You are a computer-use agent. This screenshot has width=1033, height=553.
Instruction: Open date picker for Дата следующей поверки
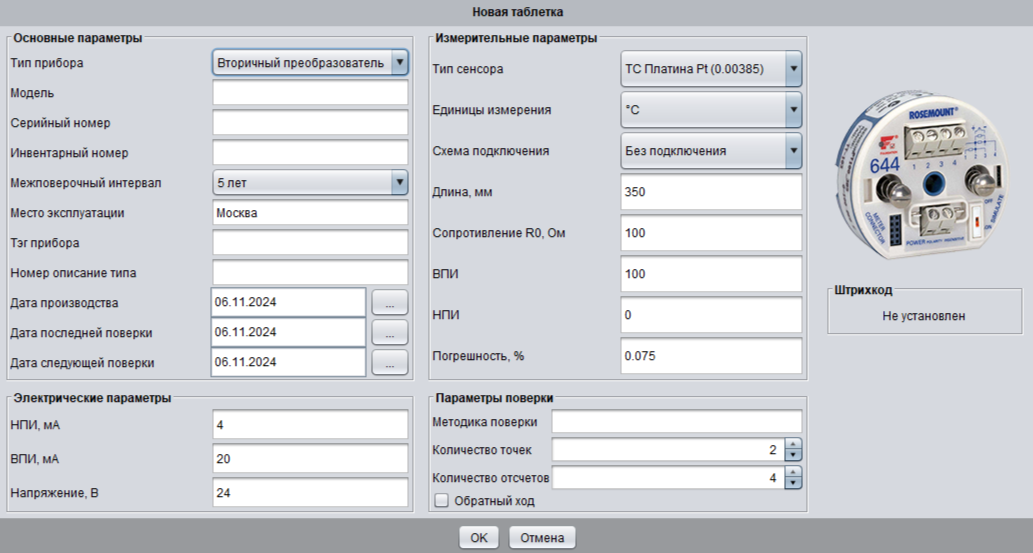(x=390, y=362)
